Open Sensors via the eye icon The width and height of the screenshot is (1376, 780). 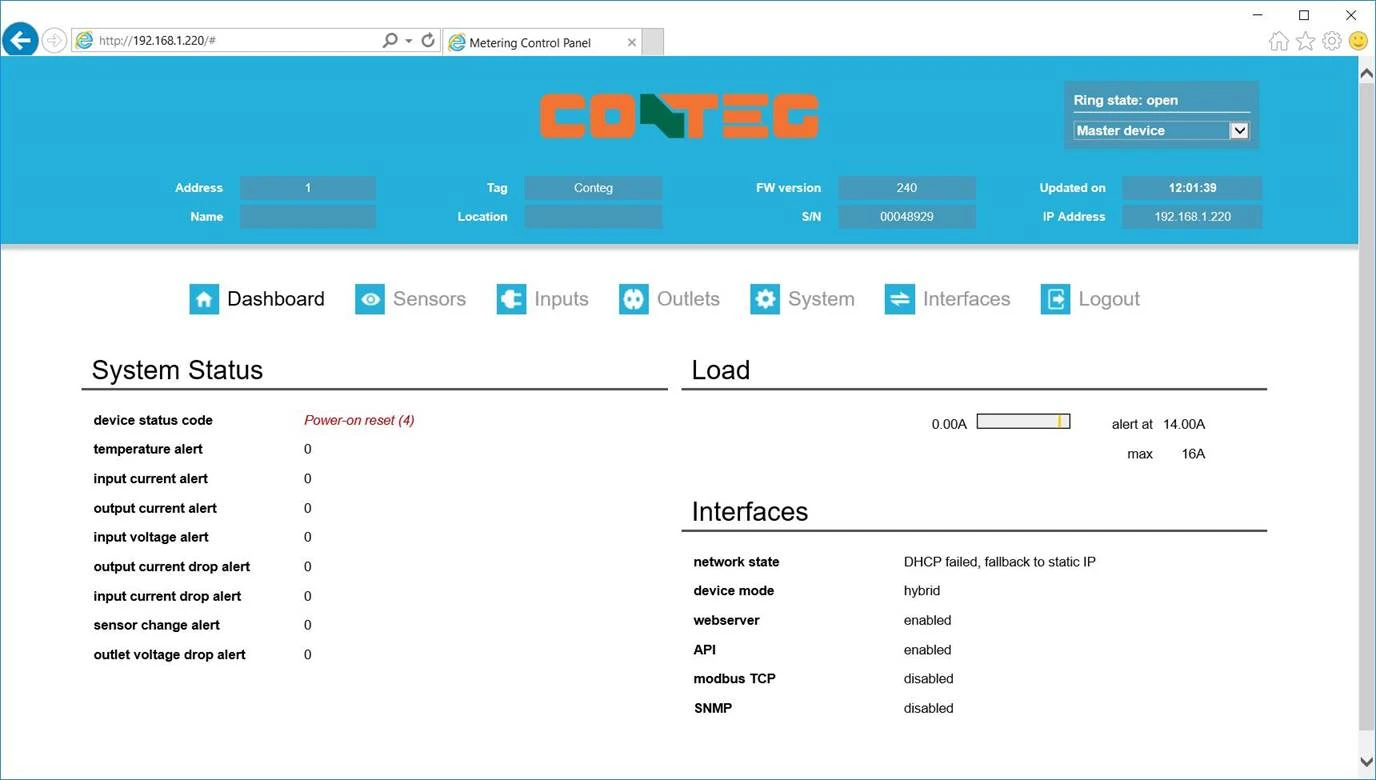[x=370, y=299]
